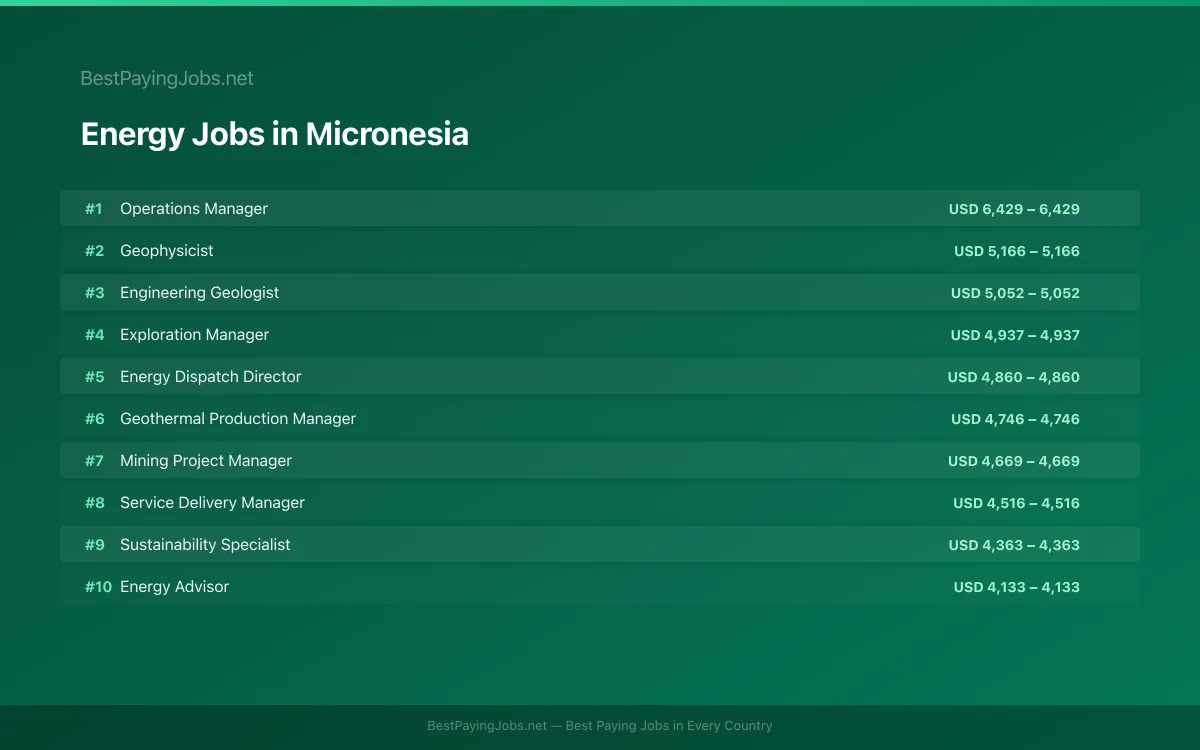Image resolution: width=1200 pixels, height=750 pixels.
Task: Click salary 'USD 5,166 – 5,166'
Action: tap(1017, 251)
